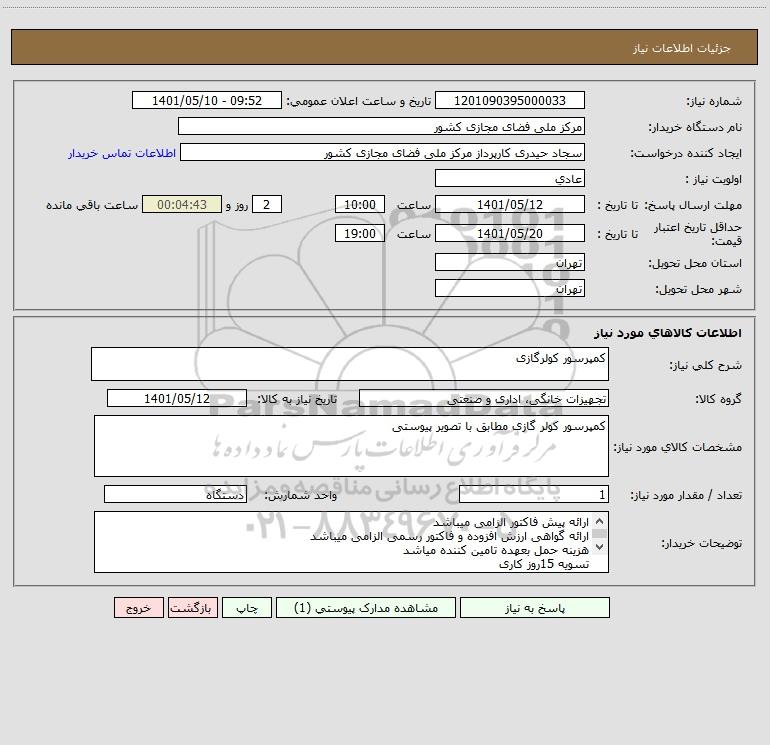Click the توضیحات خریدار text area
This screenshot has width=770, height=745.
pyautogui.click(x=351, y=542)
